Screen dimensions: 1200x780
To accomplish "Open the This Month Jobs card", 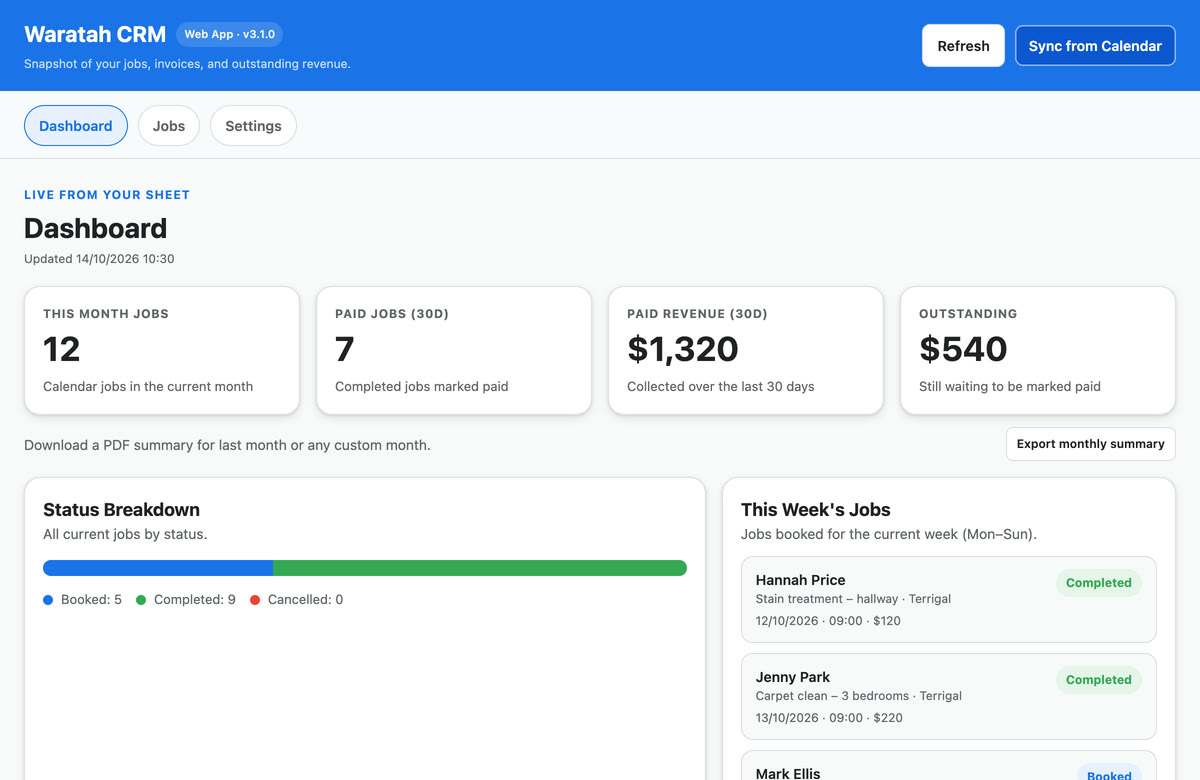I will 162,350.
